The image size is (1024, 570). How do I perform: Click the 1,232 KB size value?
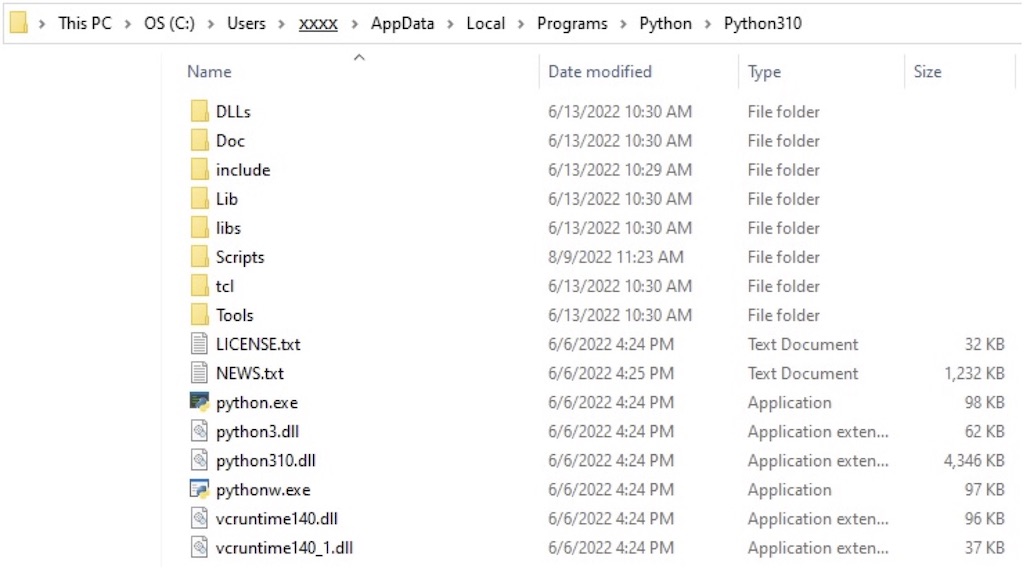point(974,373)
